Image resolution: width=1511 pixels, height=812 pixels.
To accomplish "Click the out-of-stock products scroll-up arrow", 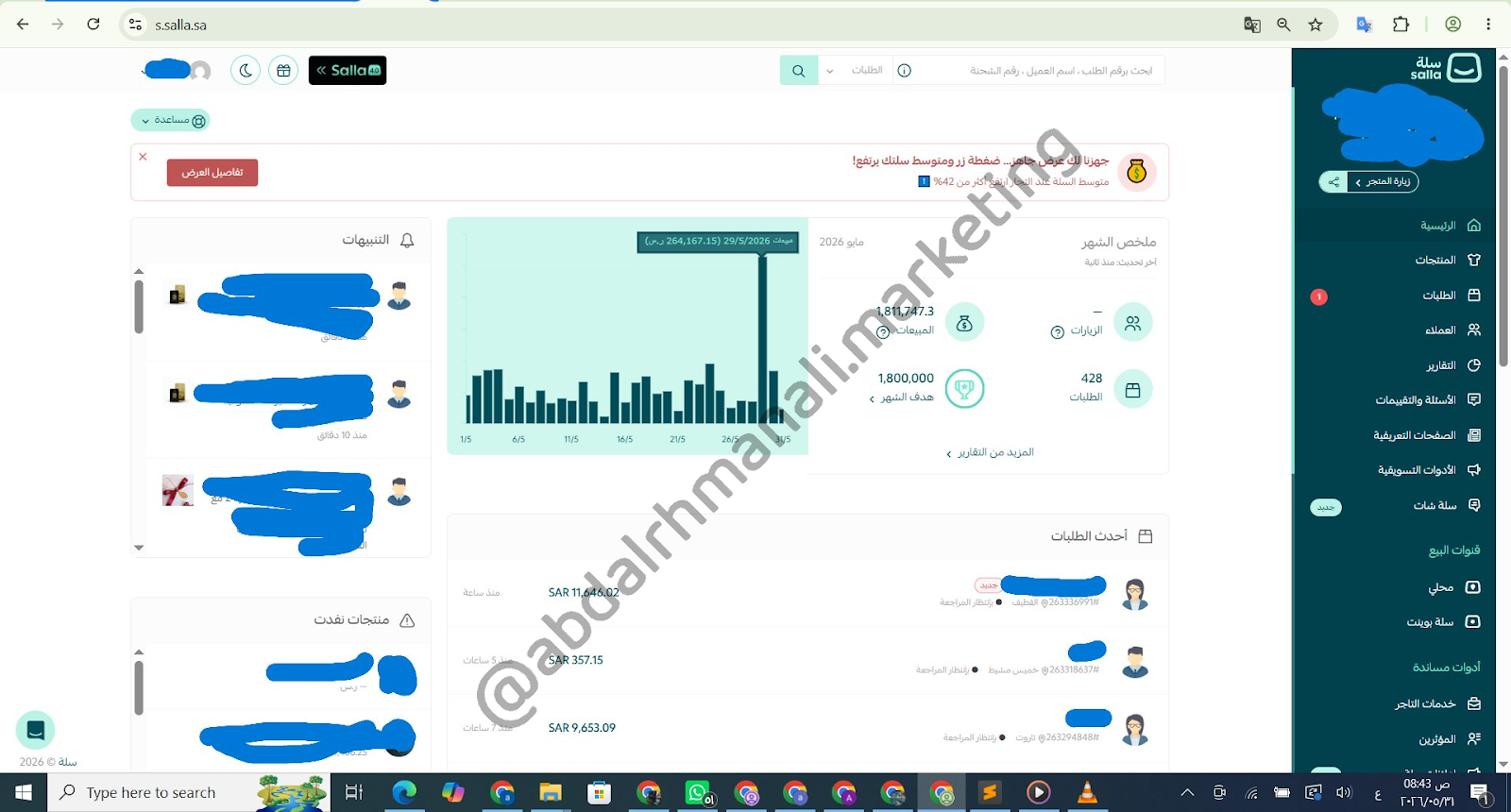I will (x=139, y=651).
